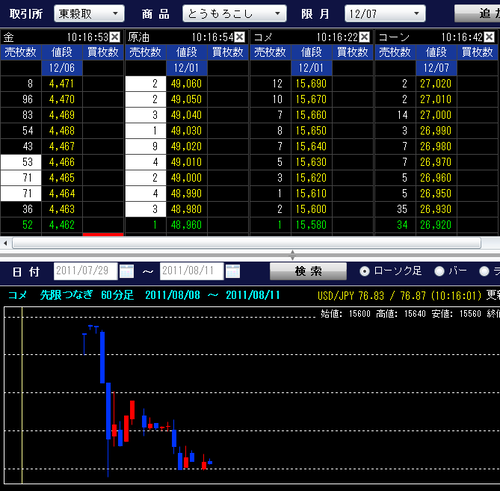Click the 金 contract month cell 12/06
Viewport: 500px width, 491px height.
(x=62, y=68)
